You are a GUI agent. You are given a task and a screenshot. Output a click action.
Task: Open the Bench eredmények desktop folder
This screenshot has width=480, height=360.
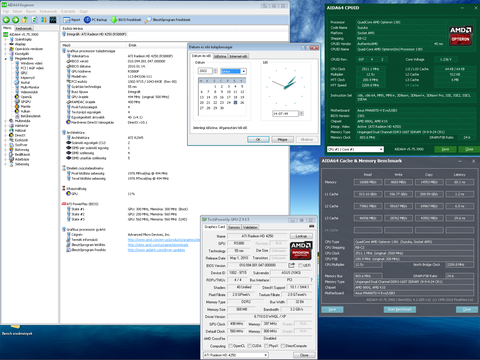pyautogui.click(x=17, y=329)
